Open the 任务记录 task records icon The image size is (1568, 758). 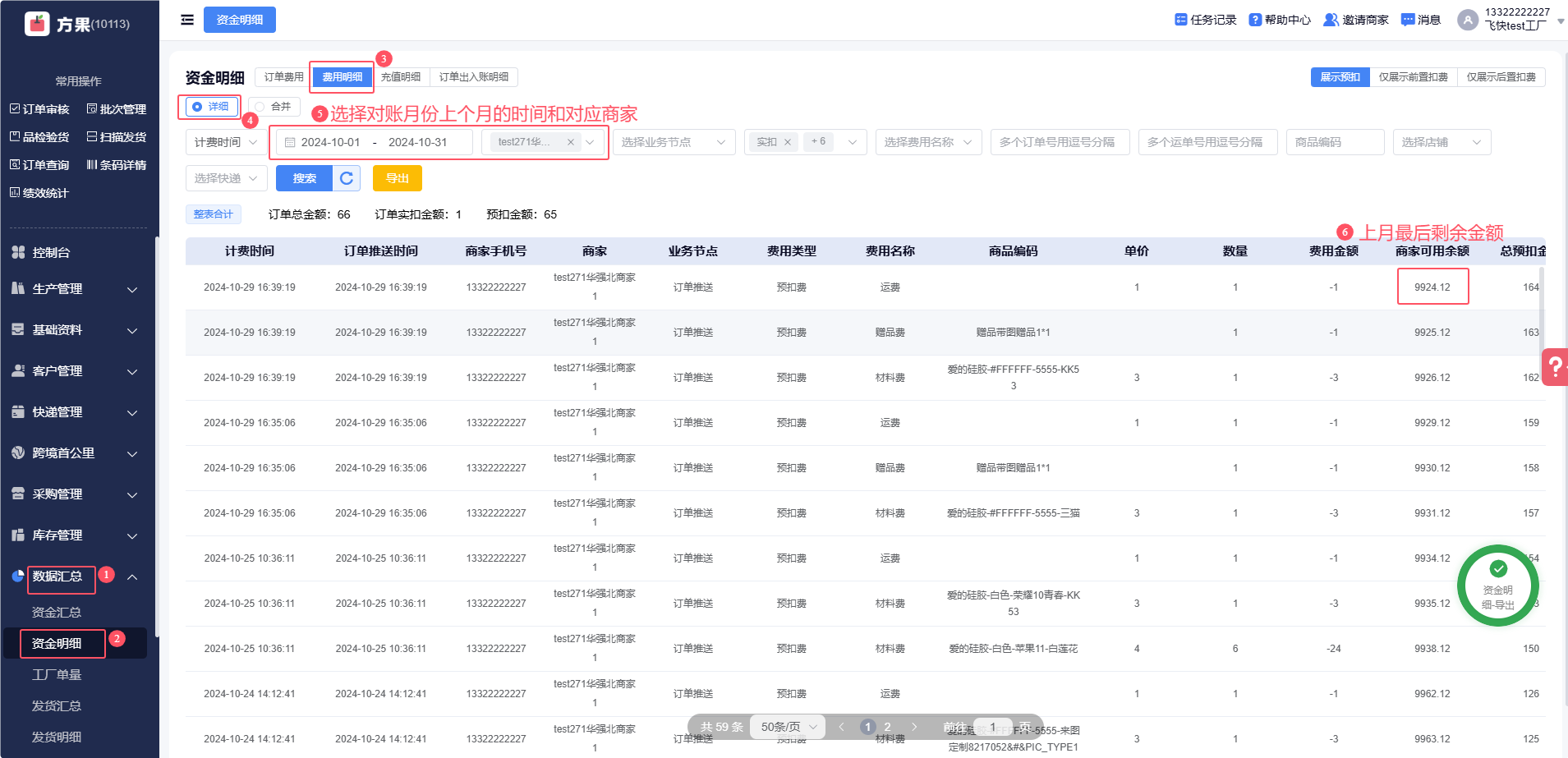click(1181, 20)
